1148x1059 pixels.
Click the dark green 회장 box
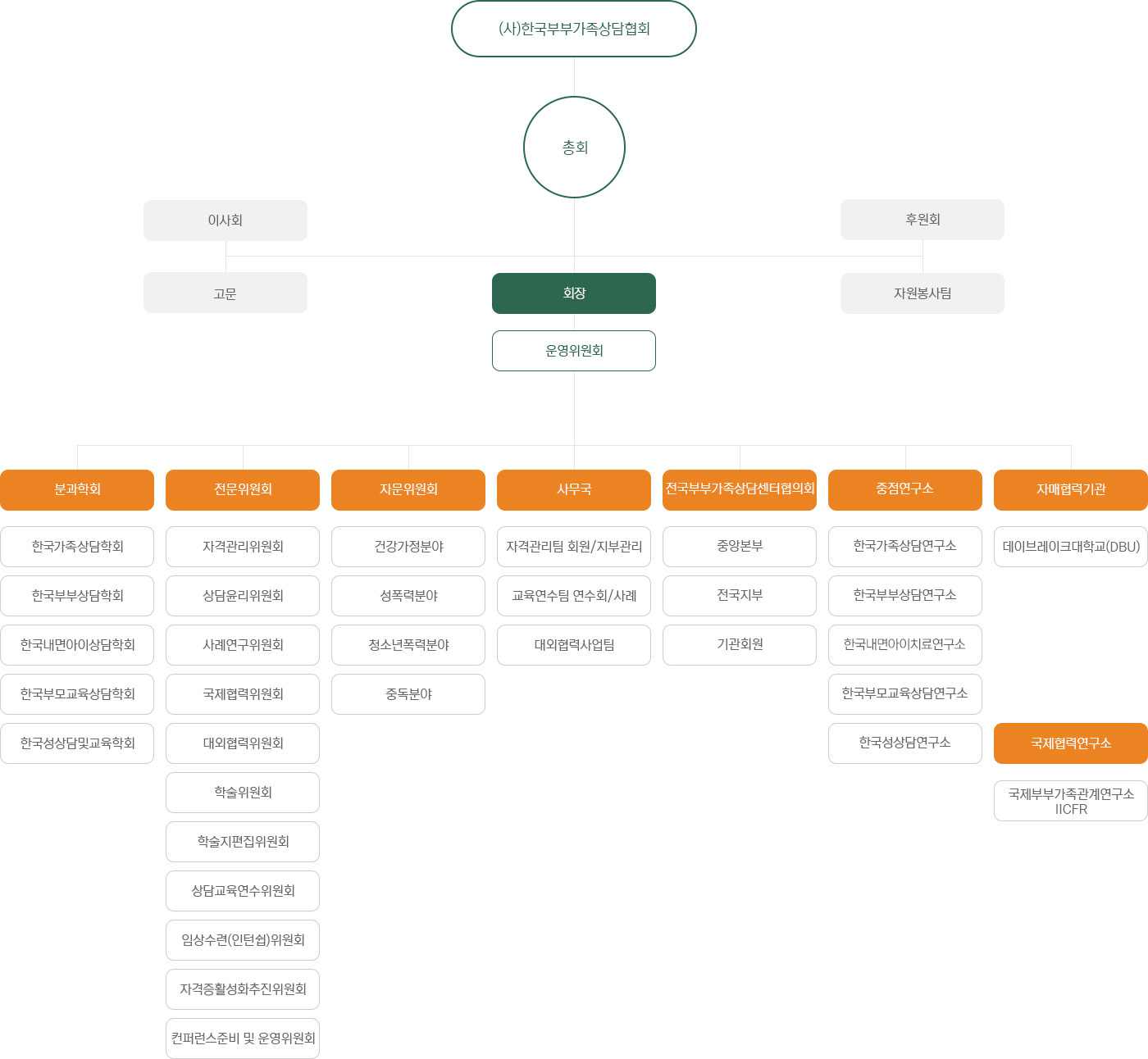(574, 293)
